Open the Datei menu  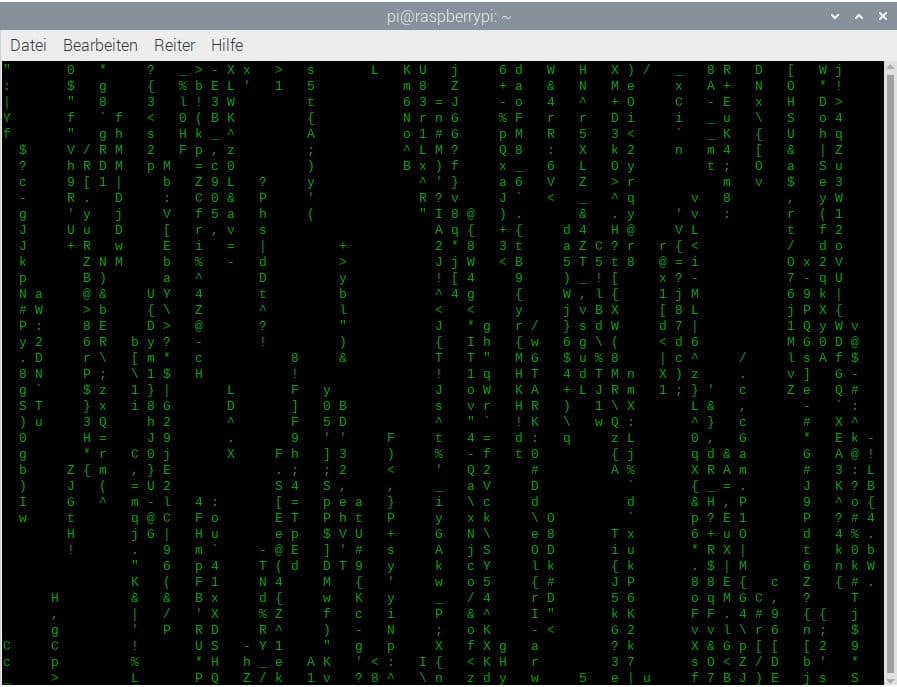(x=28, y=45)
